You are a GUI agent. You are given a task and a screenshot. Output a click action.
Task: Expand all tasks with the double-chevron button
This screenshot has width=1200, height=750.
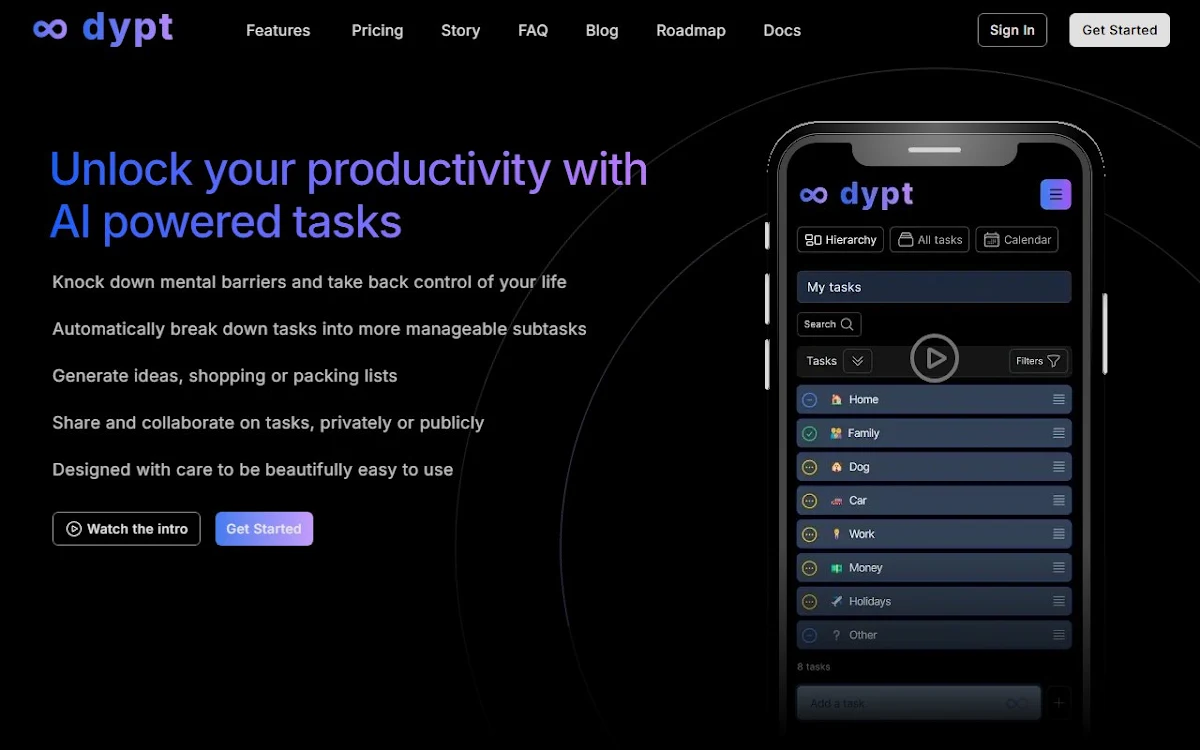[x=858, y=361]
